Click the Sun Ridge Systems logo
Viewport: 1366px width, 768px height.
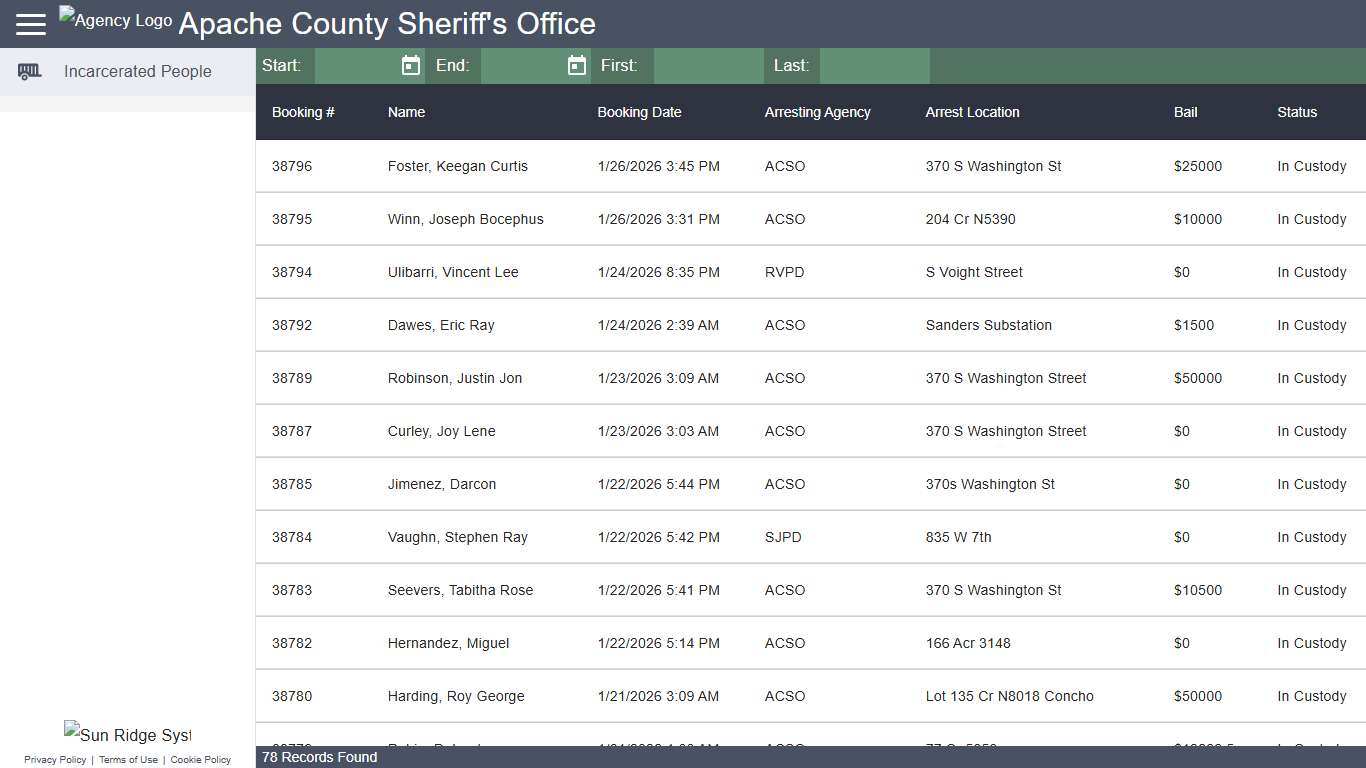pyautogui.click(x=127, y=734)
